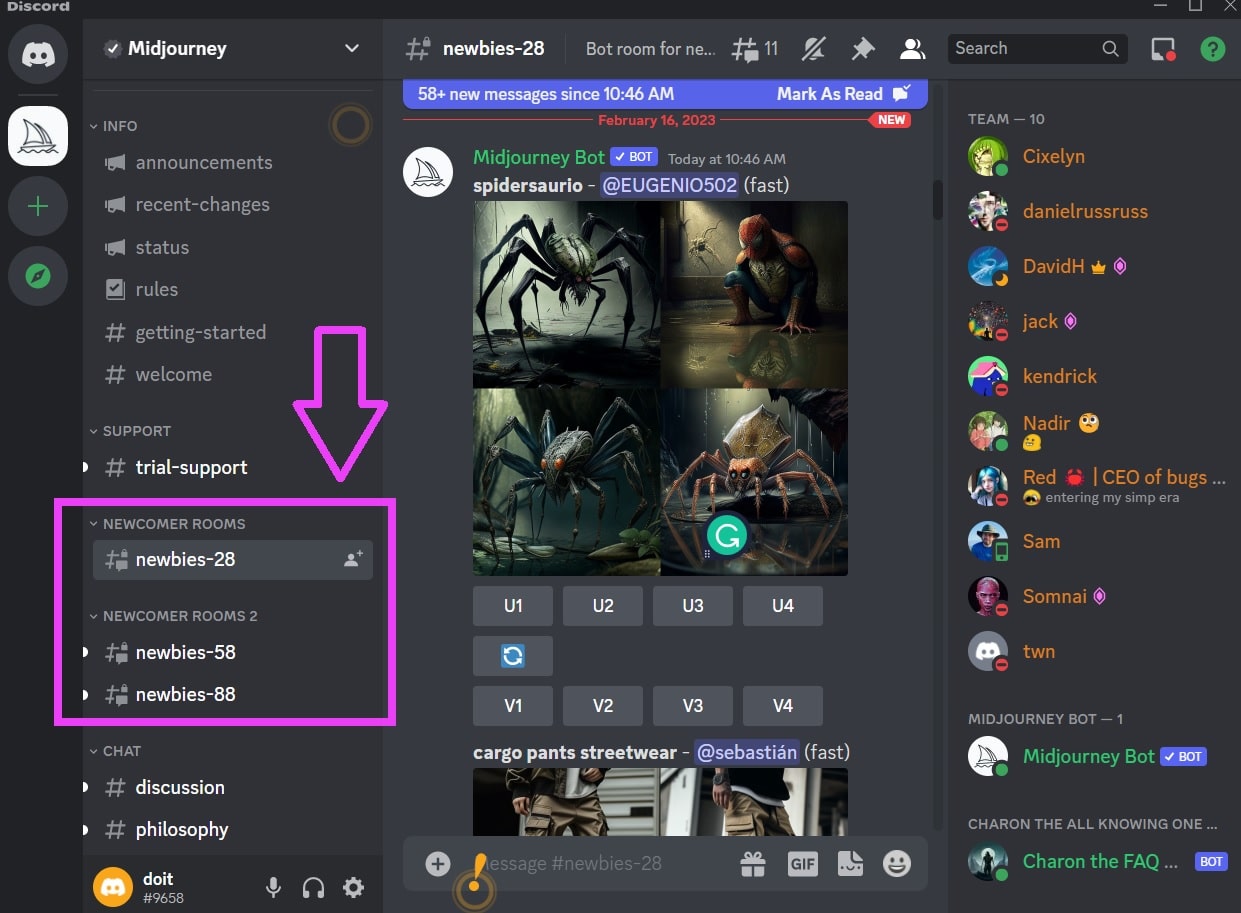
Task: Open the welcome channel
Action: 233,375
